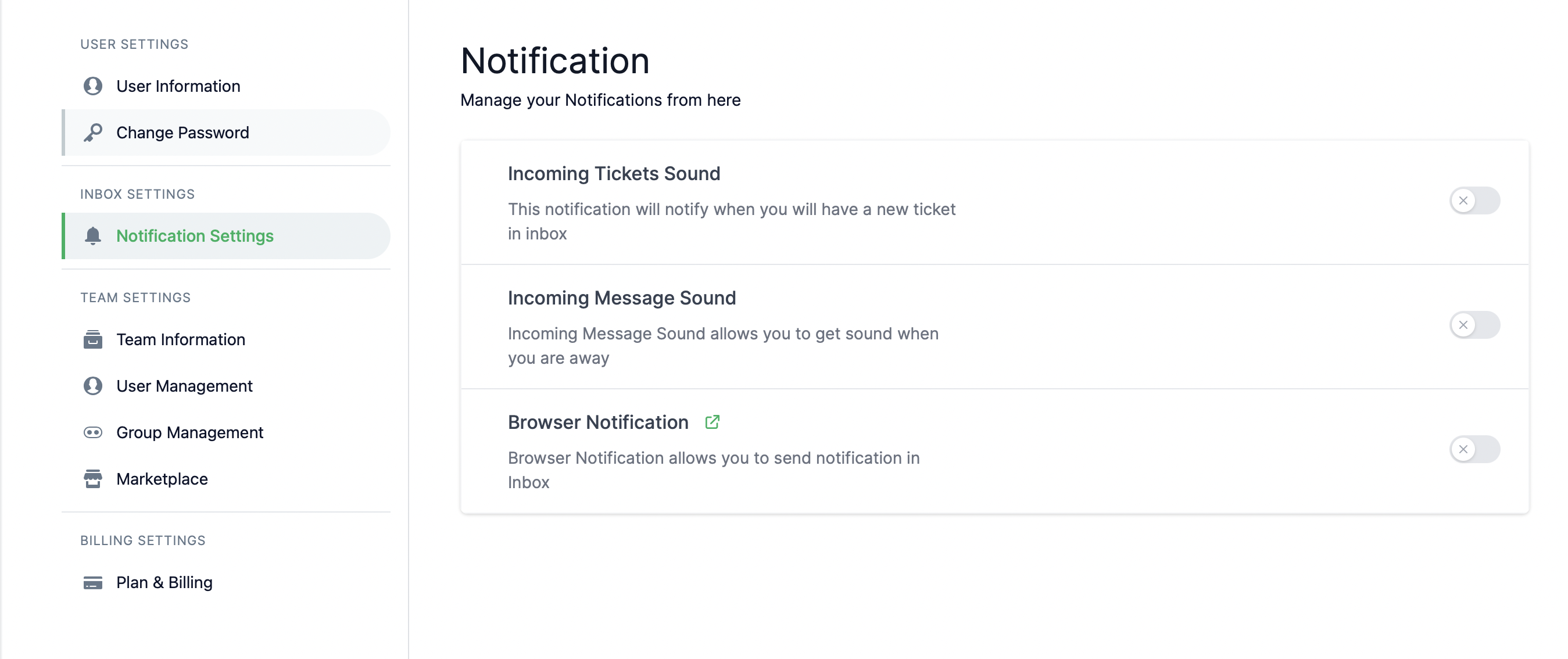Image resolution: width=1568 pixels, height=659 pixels.
Task: Open the Group Management page
Action: [189, 432]
